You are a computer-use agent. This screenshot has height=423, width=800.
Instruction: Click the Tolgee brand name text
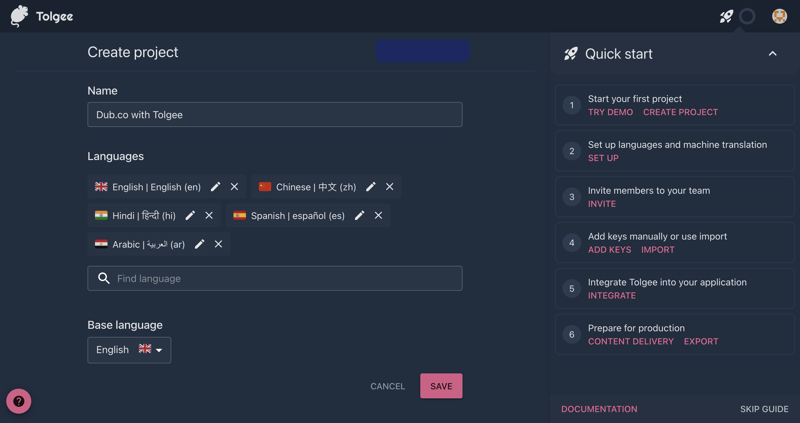[55, 16]
